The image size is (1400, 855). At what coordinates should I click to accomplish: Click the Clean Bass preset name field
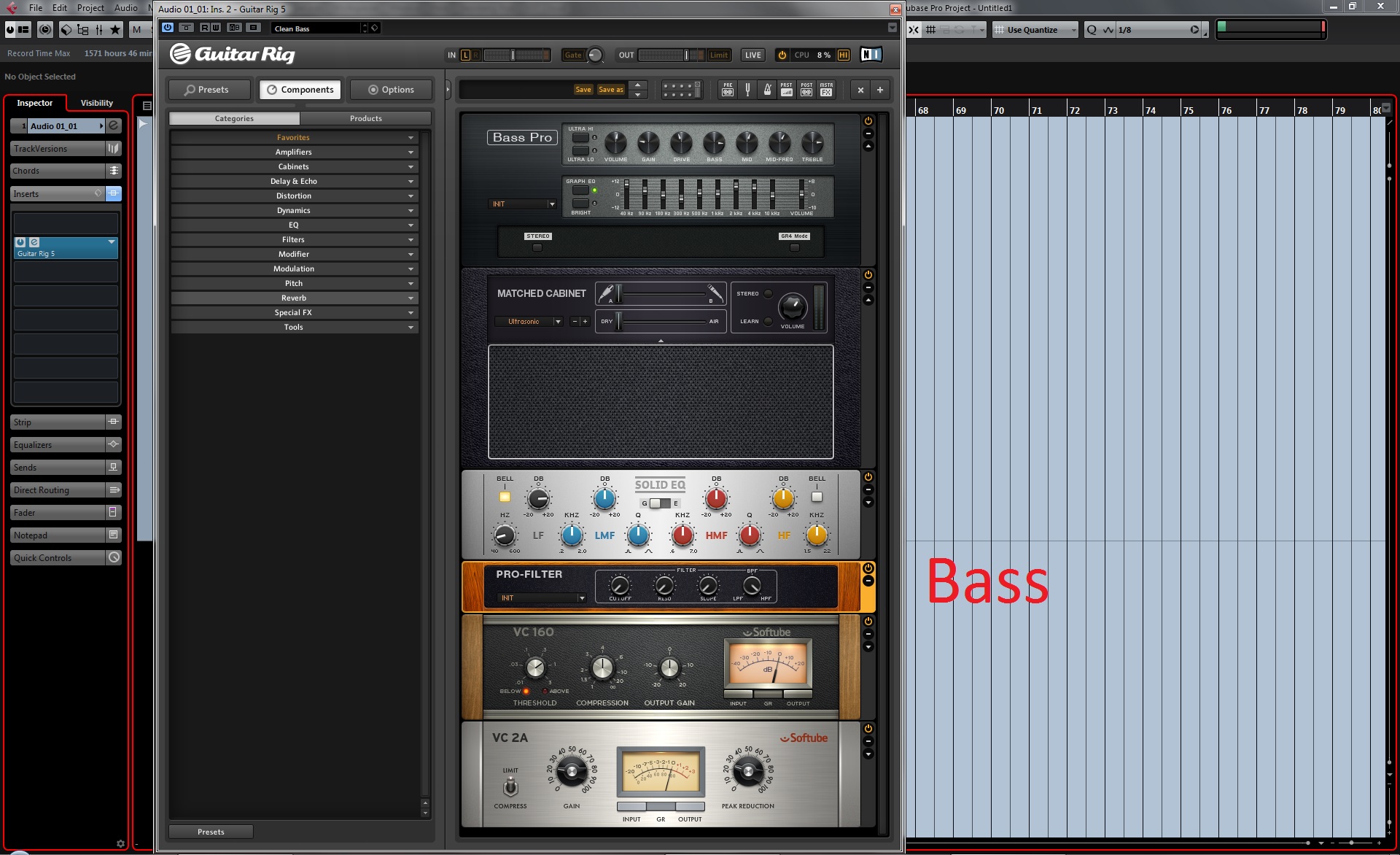[315, 28]
